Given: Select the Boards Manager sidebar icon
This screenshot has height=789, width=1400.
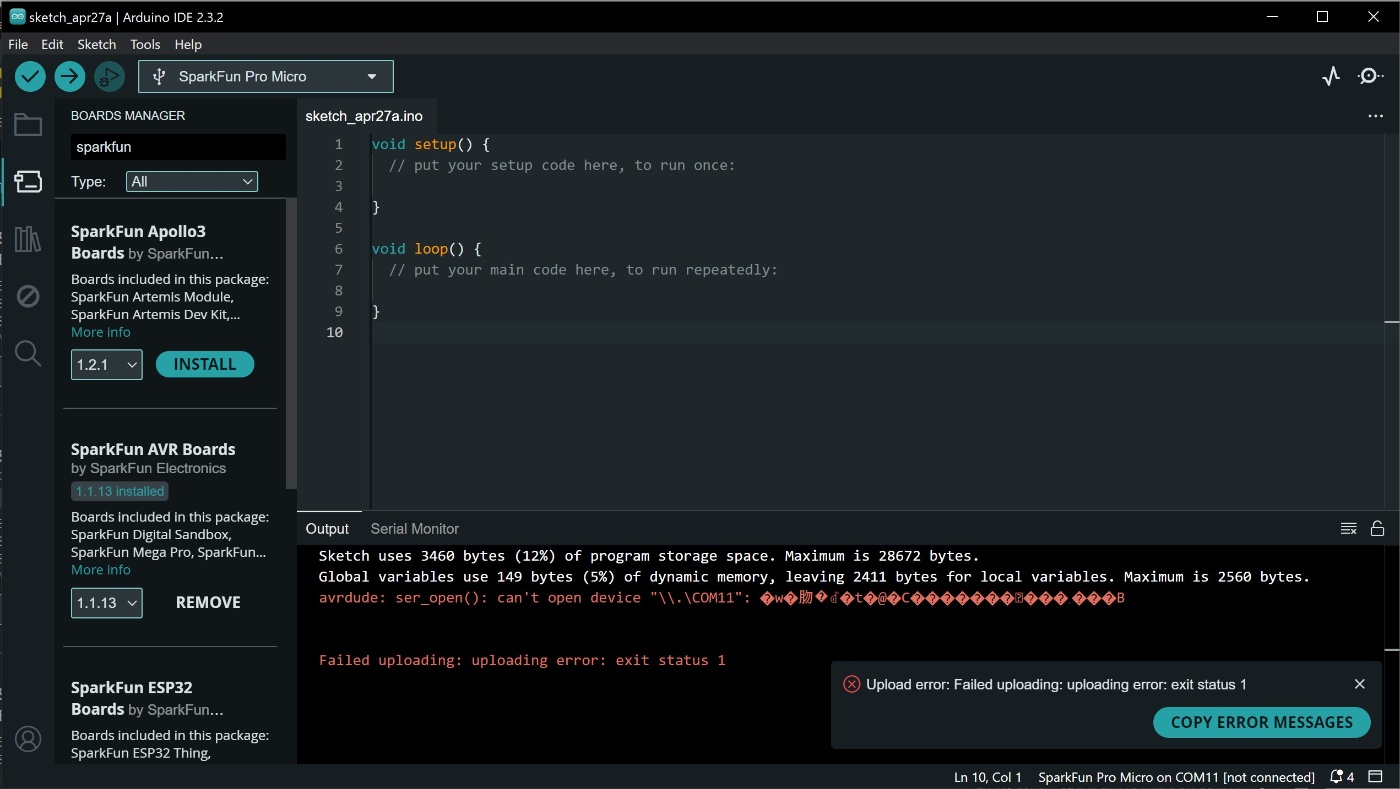Looking at the screenshot, I should (x=28, y=182).
